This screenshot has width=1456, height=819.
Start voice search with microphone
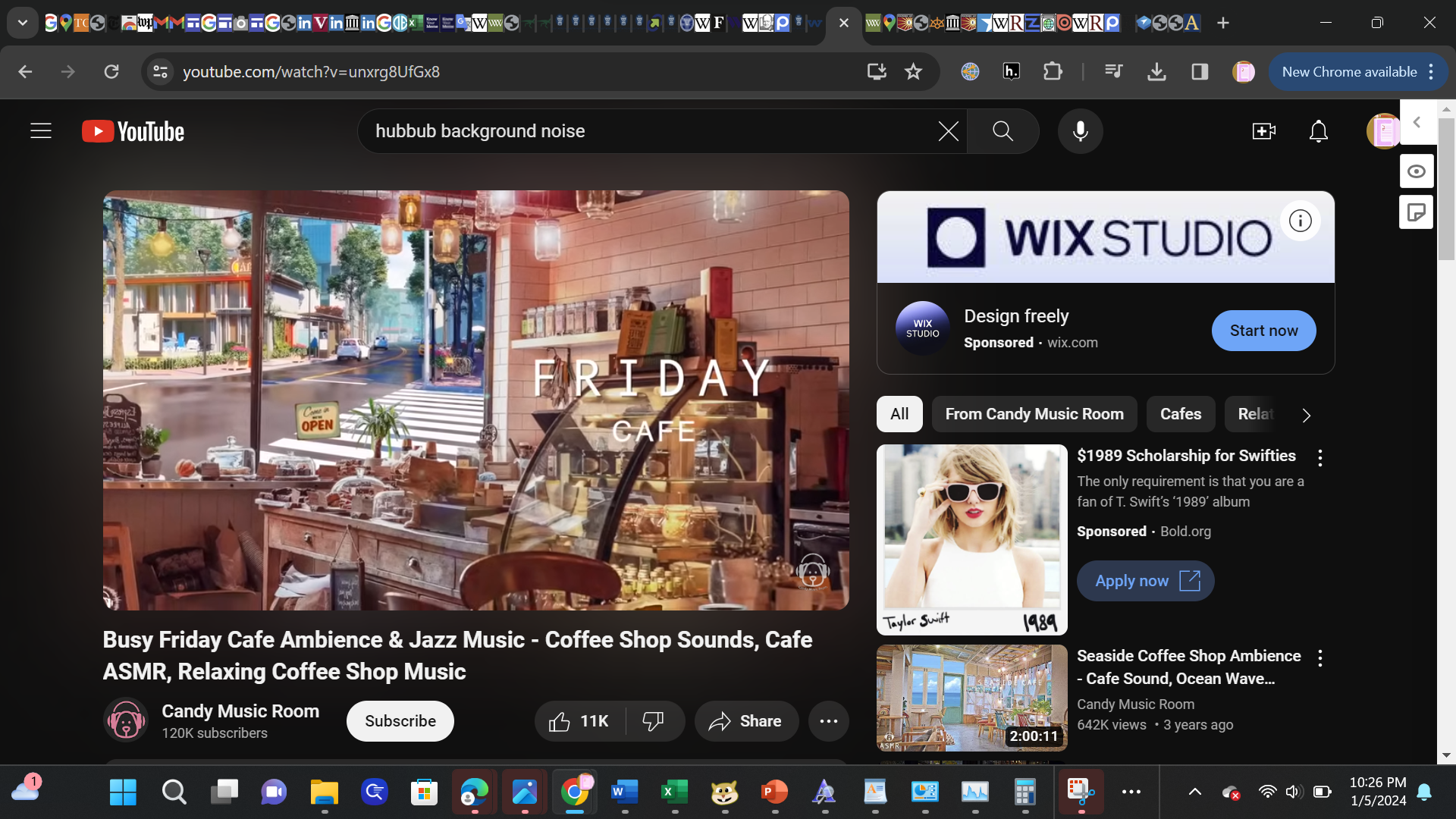pos(1080,131)
